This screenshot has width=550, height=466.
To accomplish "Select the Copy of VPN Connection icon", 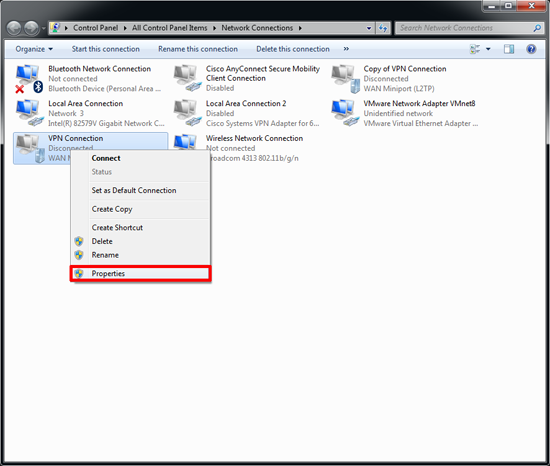I will pyautogui.click(x=345, y=79).
